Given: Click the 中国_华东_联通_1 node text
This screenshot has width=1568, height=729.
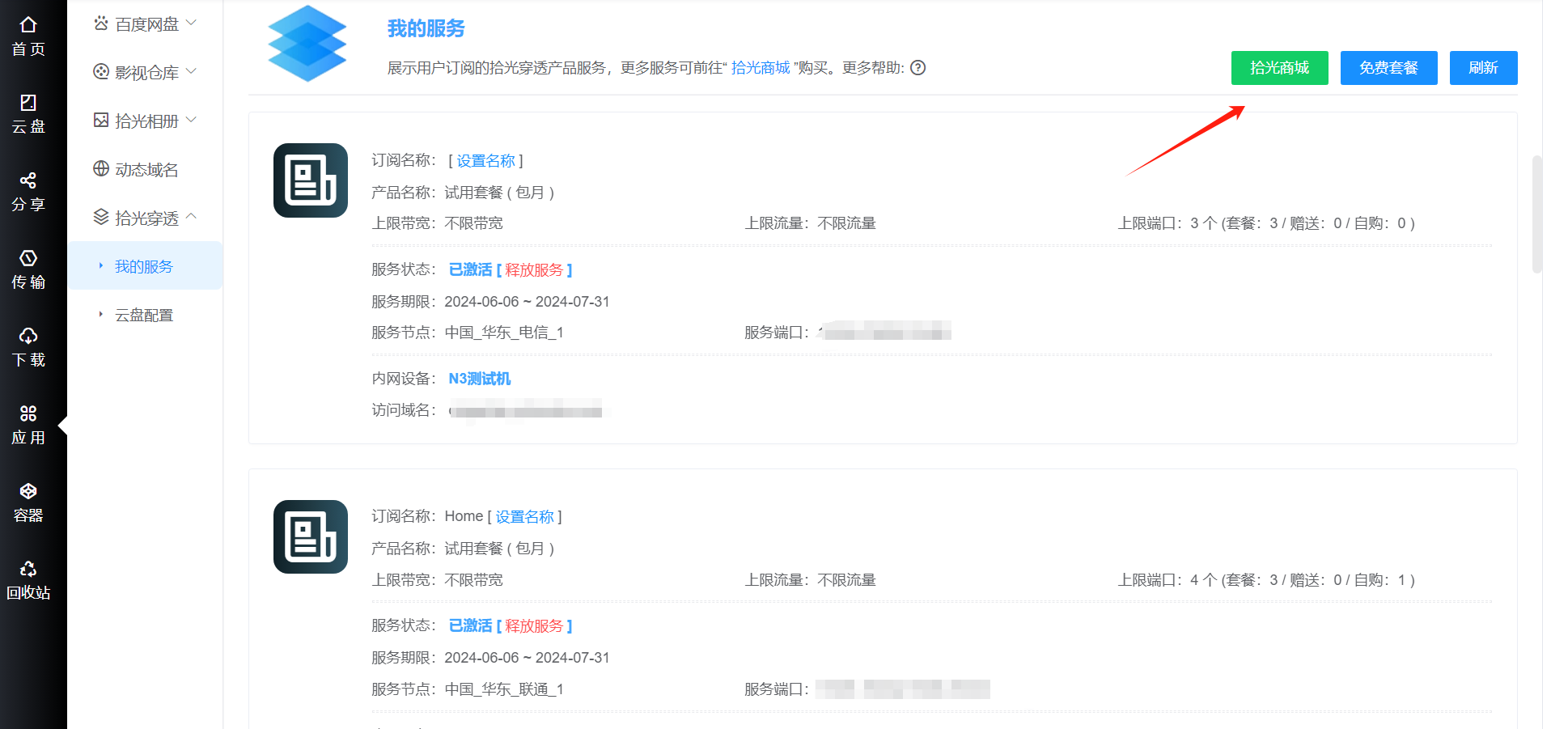Looking at the screenshot, I should pyautogui.click(x=504, y=689).
